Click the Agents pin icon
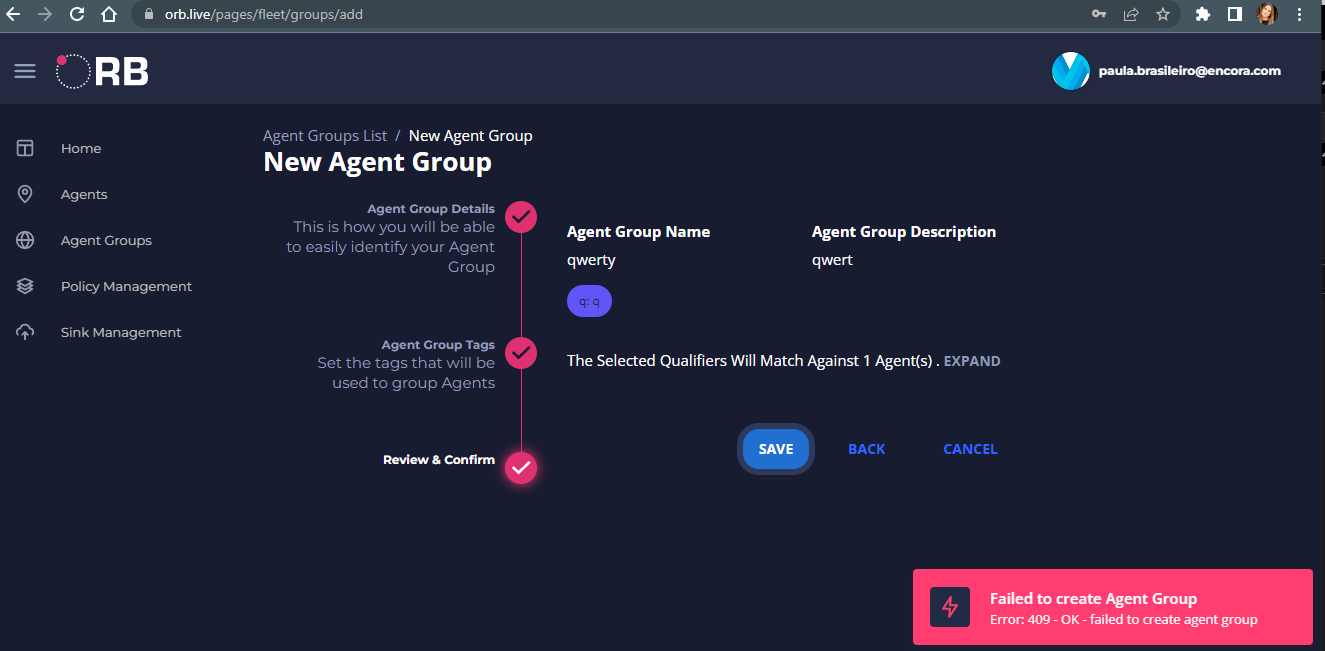 [25, 194]
